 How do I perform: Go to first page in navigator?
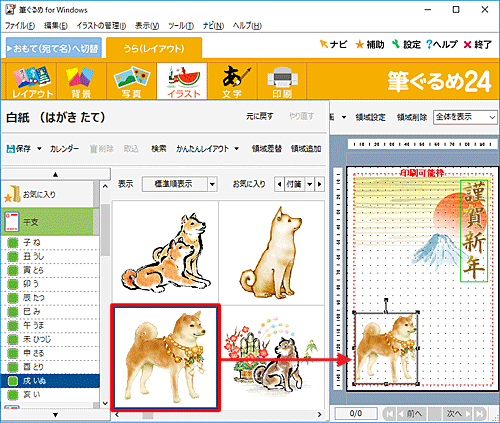pyautogui.click(x=389, y=414)
